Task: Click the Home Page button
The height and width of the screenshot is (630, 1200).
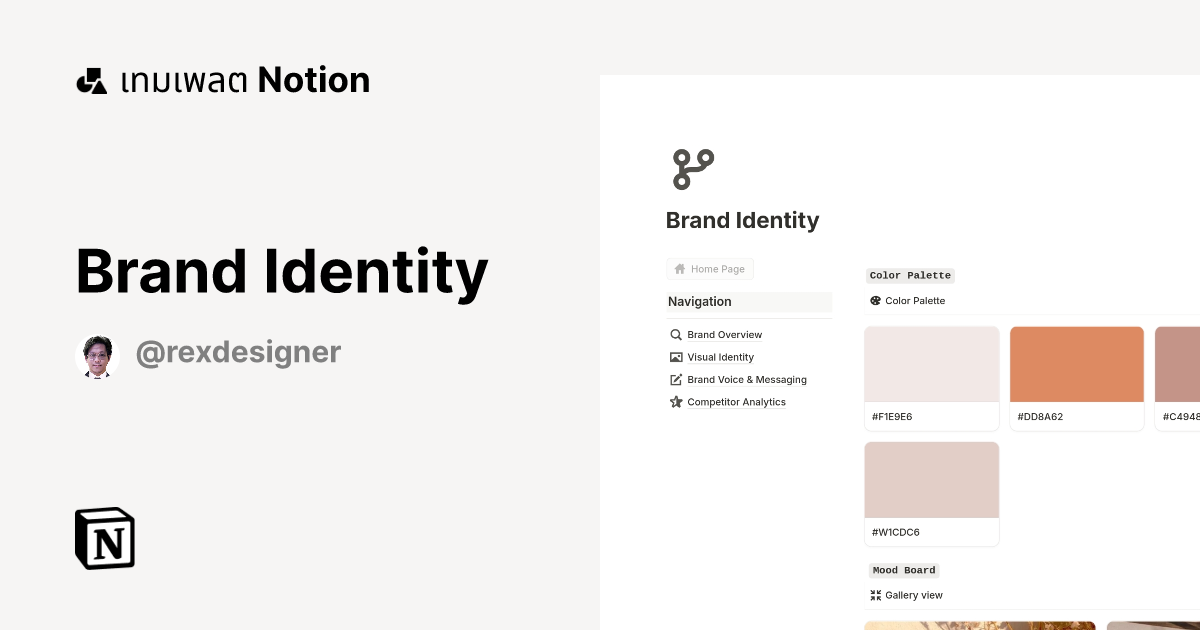Action: click(710, 268)
